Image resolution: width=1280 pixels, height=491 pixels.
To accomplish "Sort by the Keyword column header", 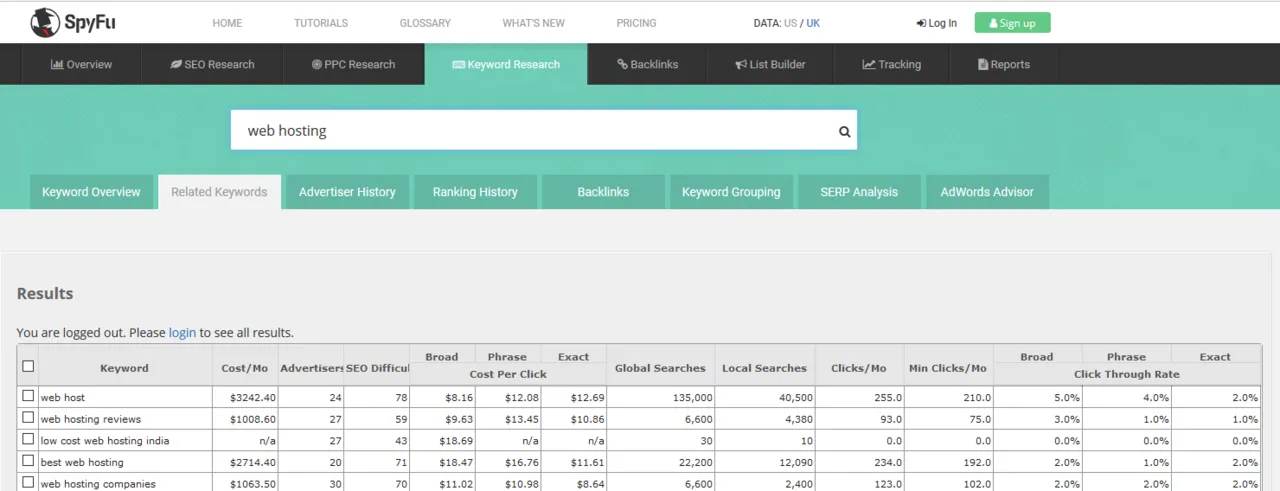I will pyautogui.click(x=124, y=368).
